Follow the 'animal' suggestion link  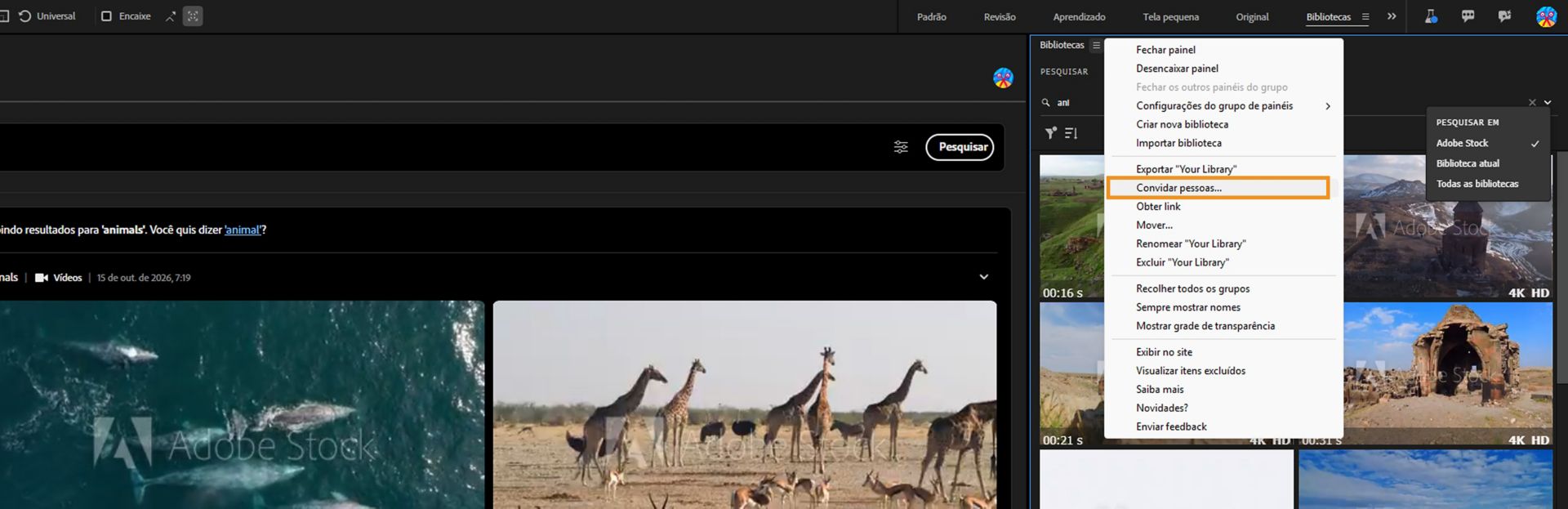[243, 230]
